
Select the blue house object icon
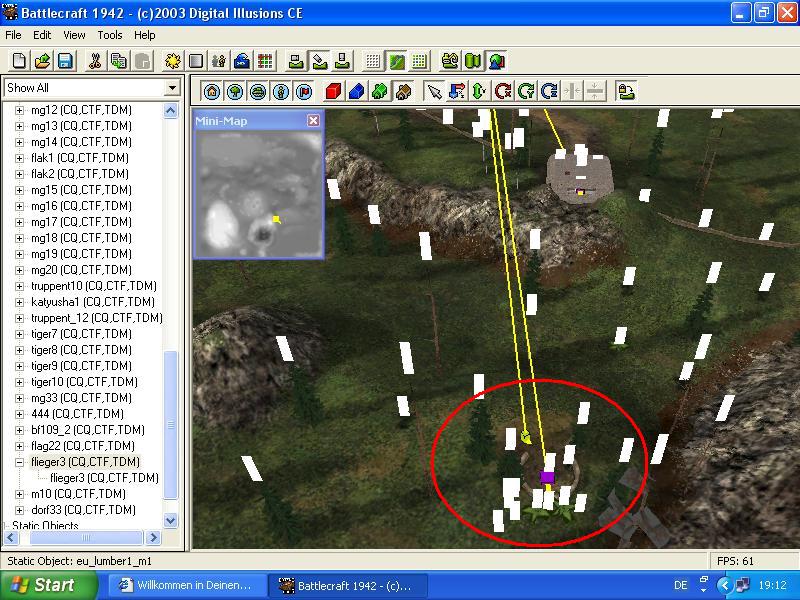[x=356, y=91]
